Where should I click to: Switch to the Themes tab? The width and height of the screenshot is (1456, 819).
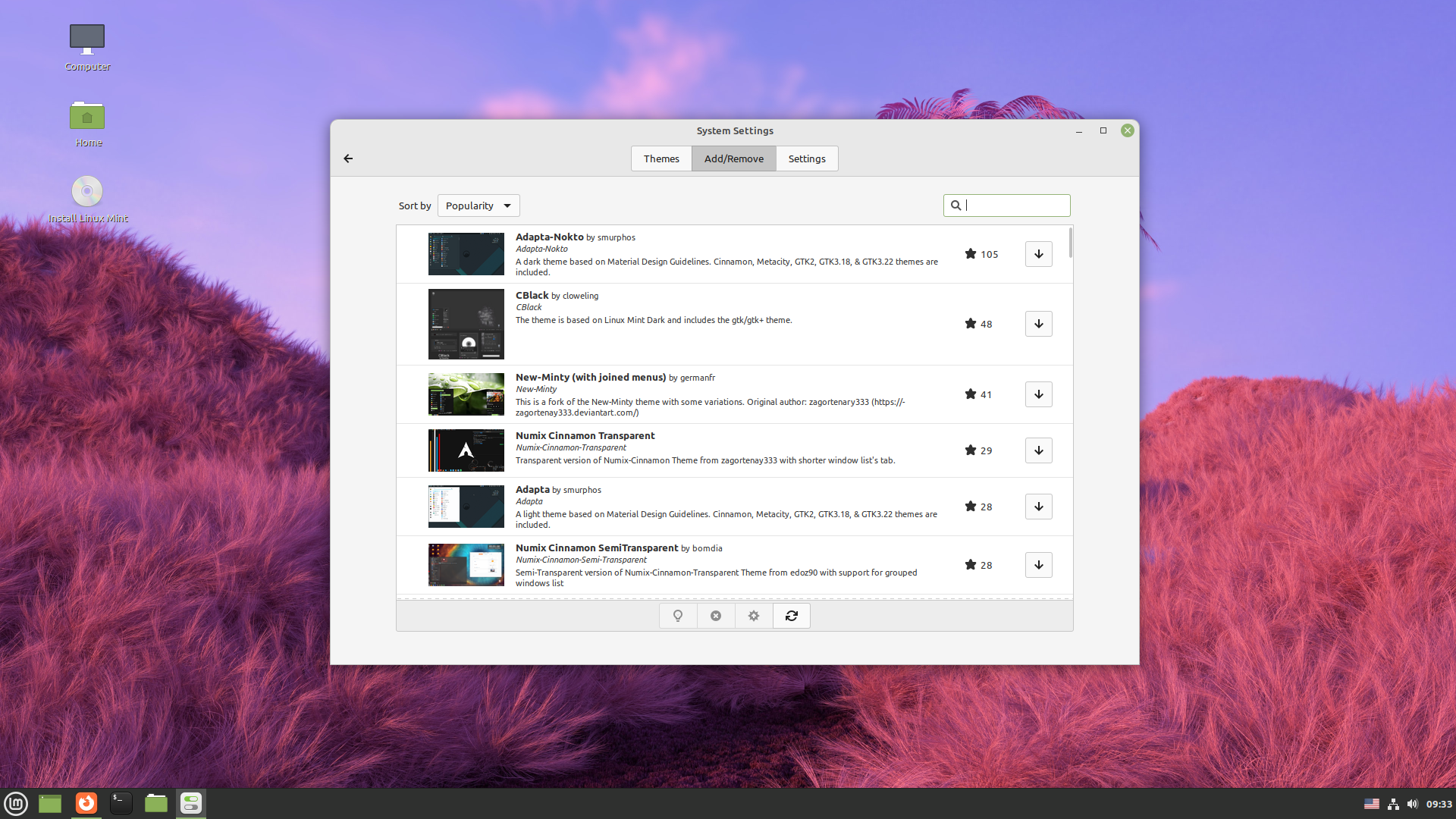pos(661,158)
